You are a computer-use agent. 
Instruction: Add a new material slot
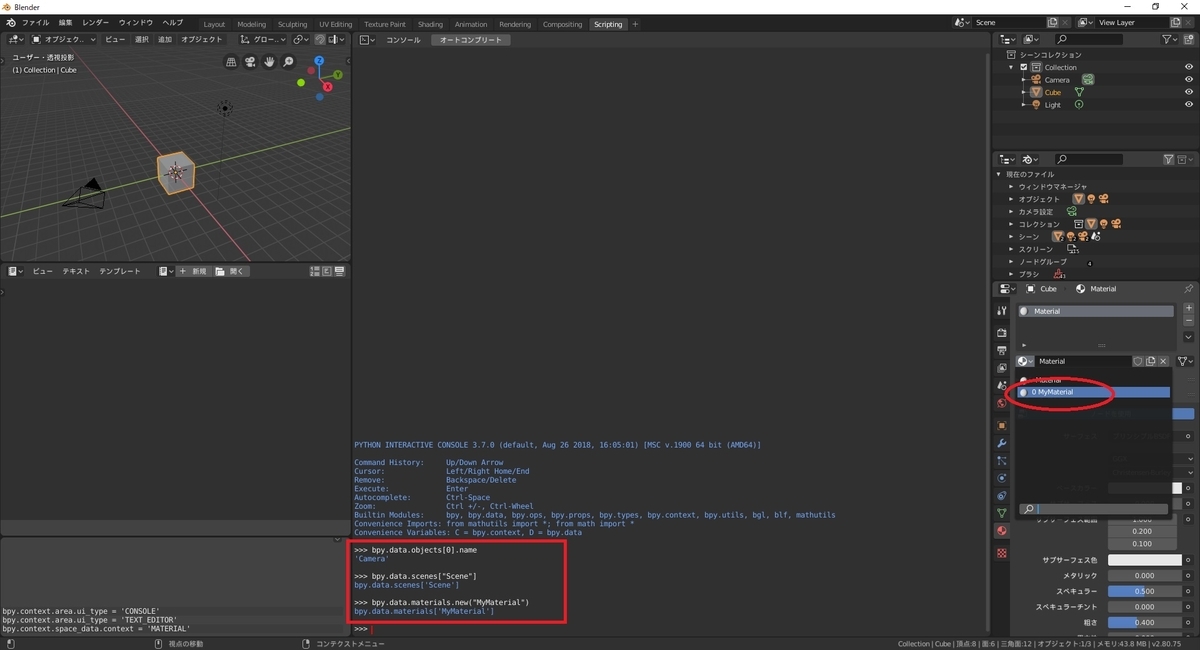click(x=1188, y=309)
